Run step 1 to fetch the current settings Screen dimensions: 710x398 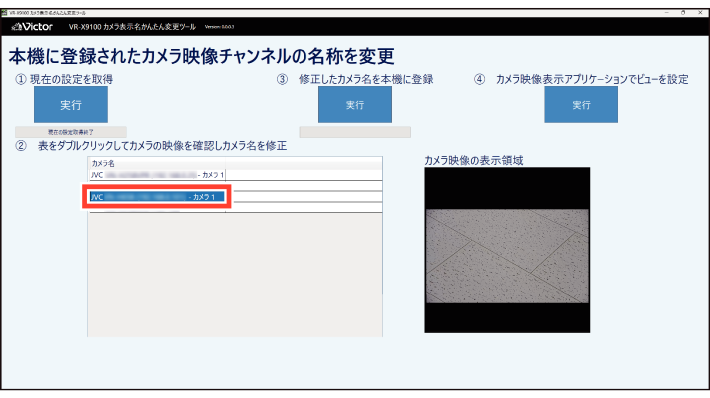coord(71,105)
